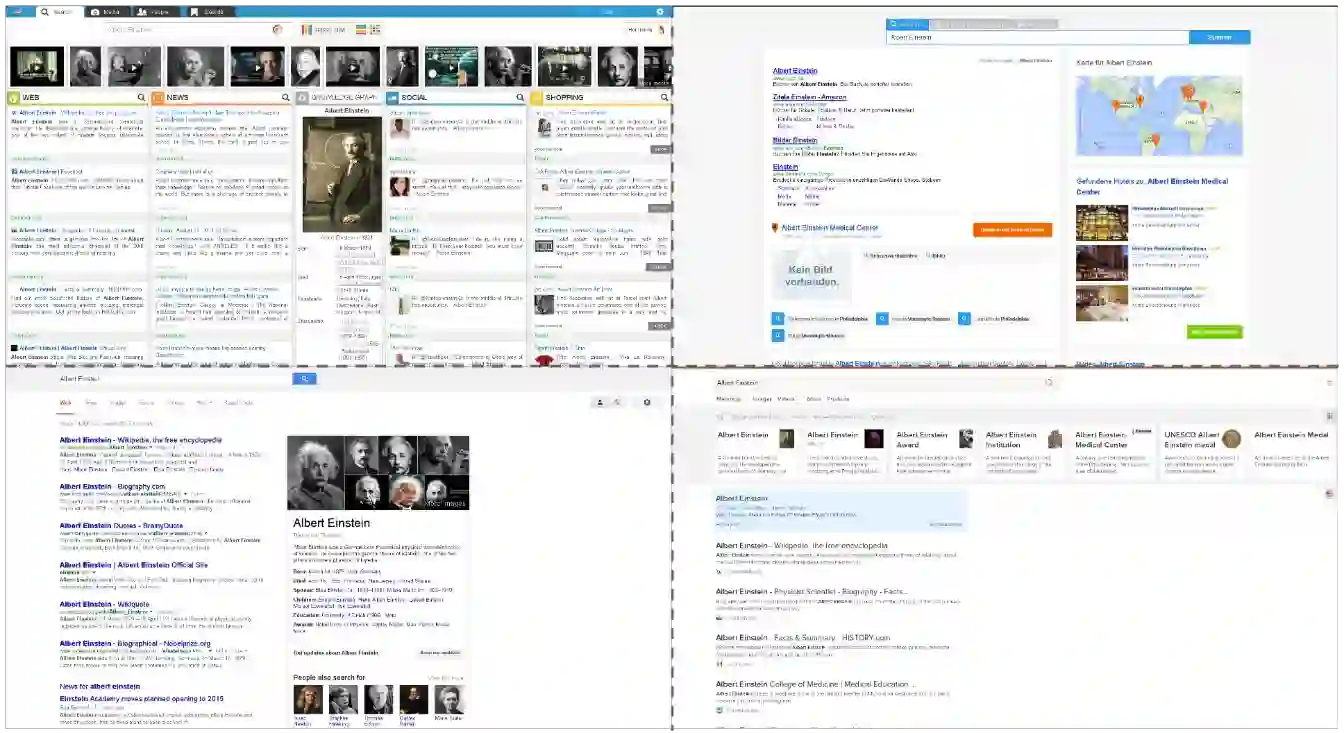
Task: Open the 'Albert Einstein Medical Center' heading link
Action: [830, 228]
